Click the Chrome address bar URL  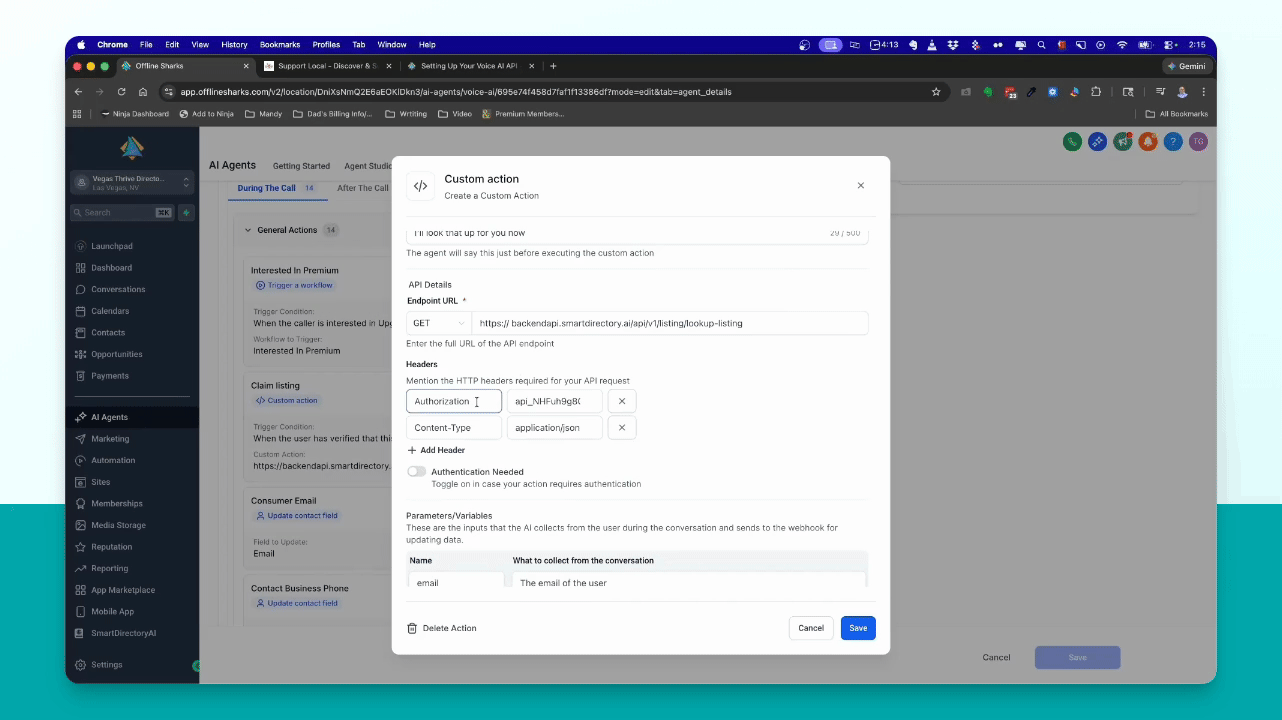point(456,92)
